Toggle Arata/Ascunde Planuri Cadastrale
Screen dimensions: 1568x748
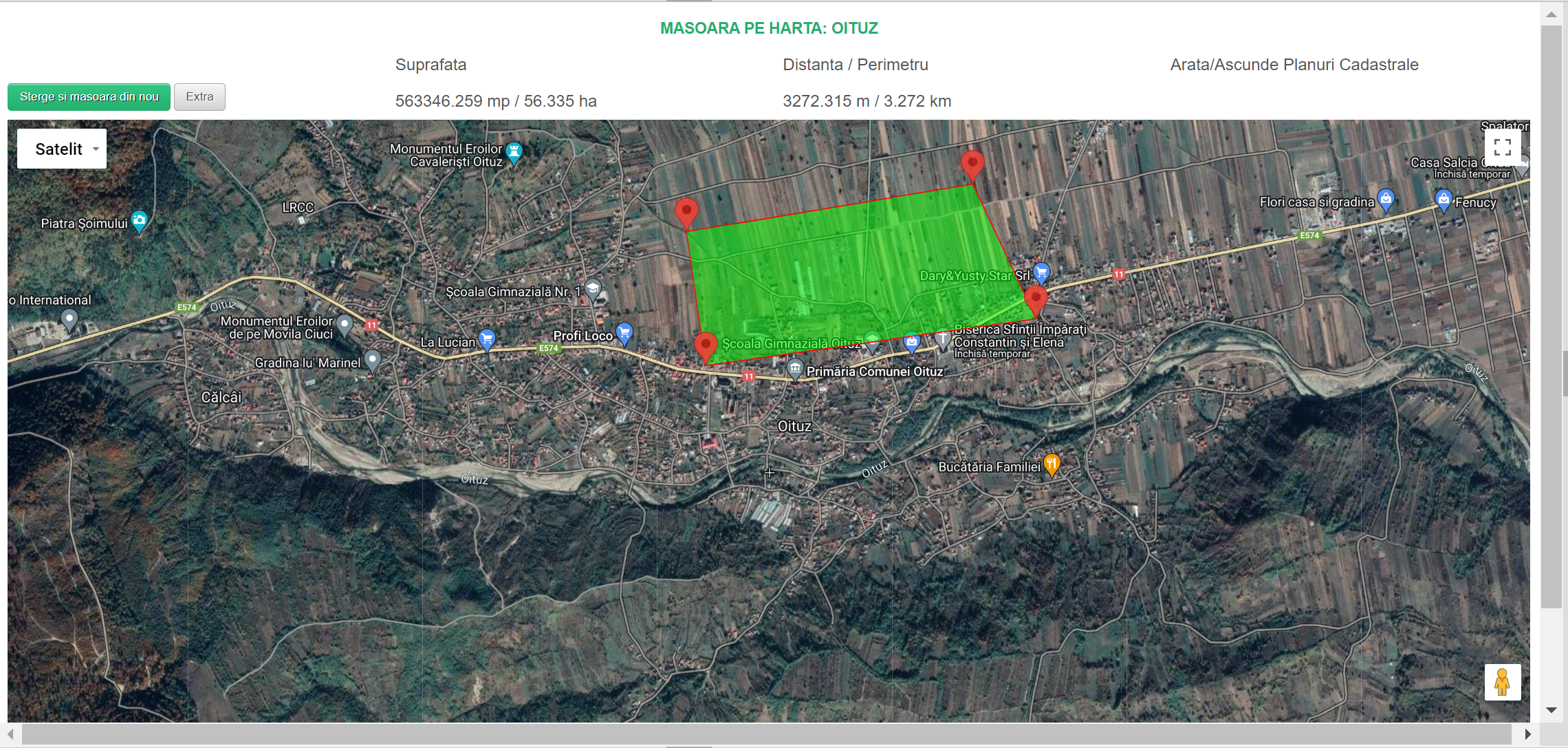point(1294,65)
